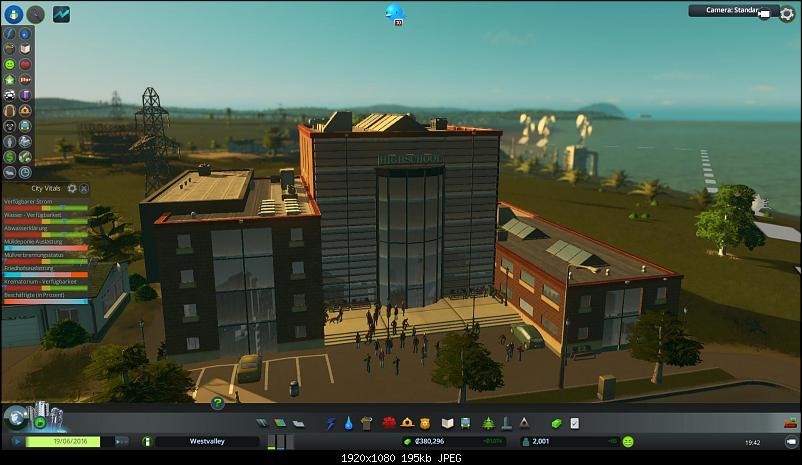Show the water info view
Viewport: 802px width, 465px height.
click(25, 34)
